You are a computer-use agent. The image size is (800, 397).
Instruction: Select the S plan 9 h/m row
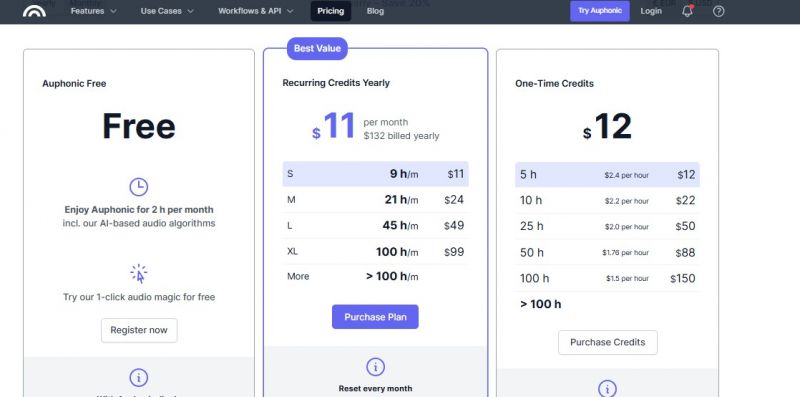[x=376, y=174]
